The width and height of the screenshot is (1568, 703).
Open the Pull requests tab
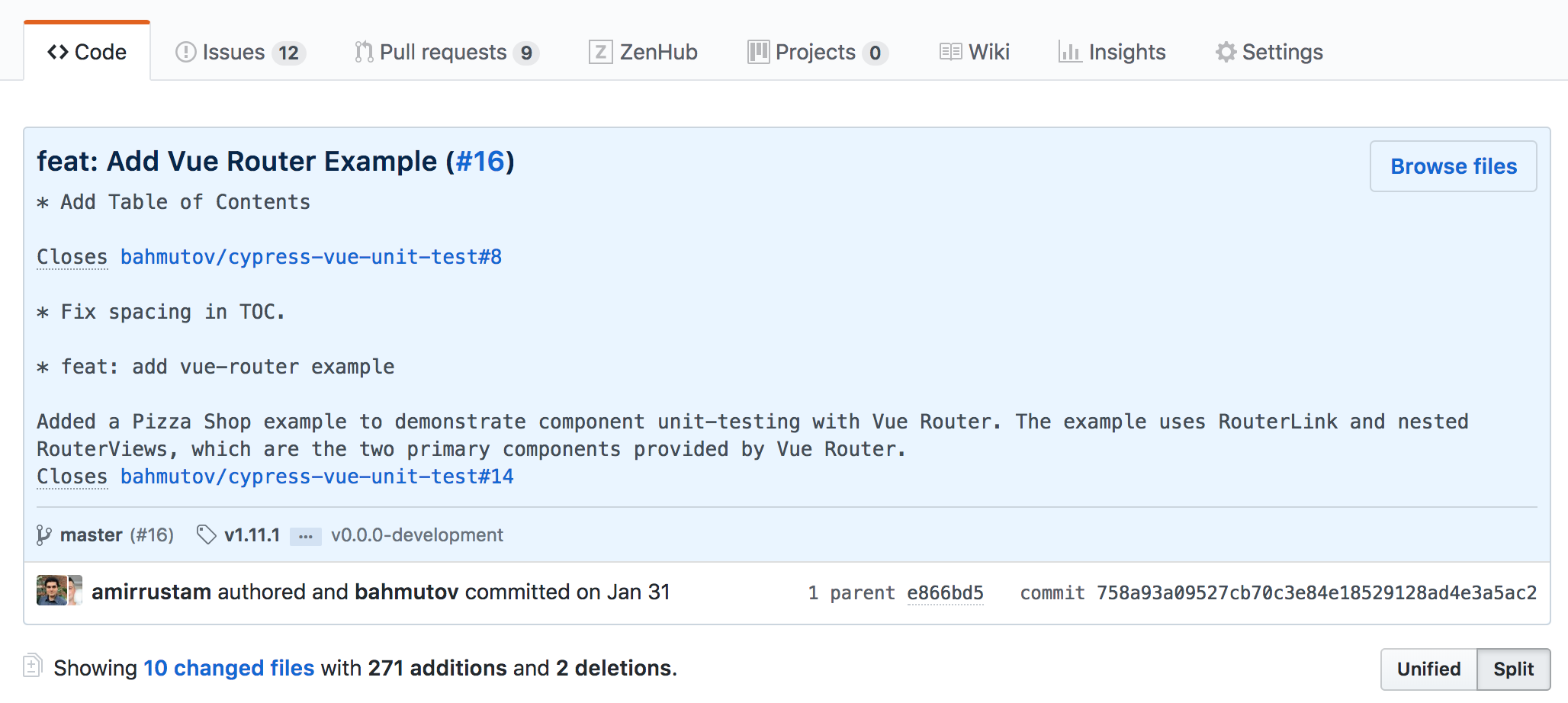(447, 52)
